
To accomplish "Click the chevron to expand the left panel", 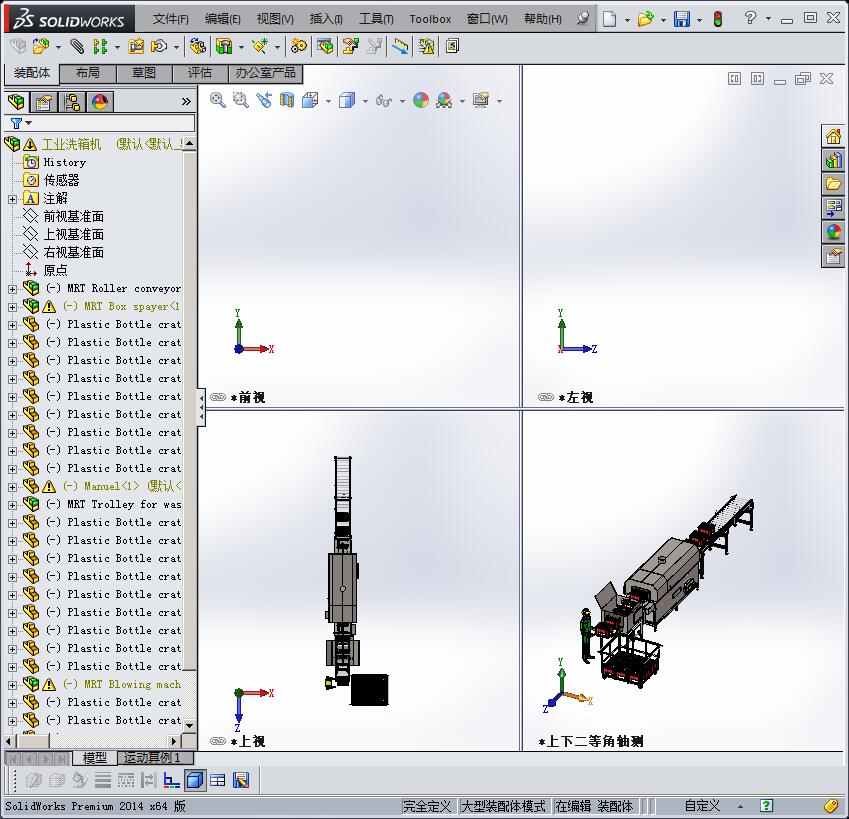I will (186, 100).
